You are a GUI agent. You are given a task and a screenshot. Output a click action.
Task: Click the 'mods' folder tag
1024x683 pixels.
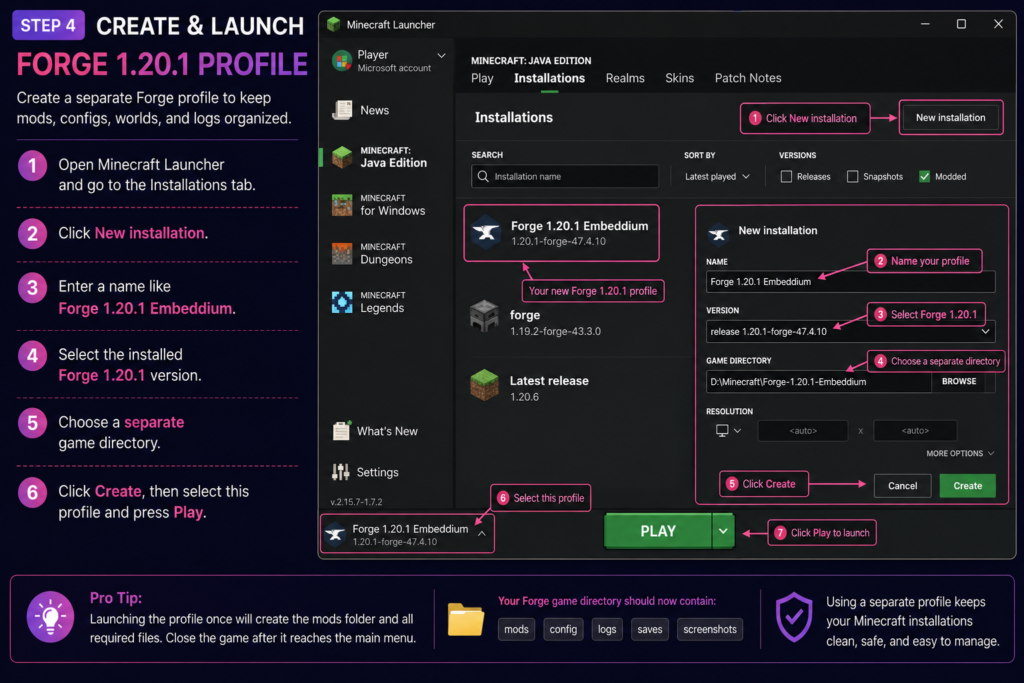(x=516, y=629)
